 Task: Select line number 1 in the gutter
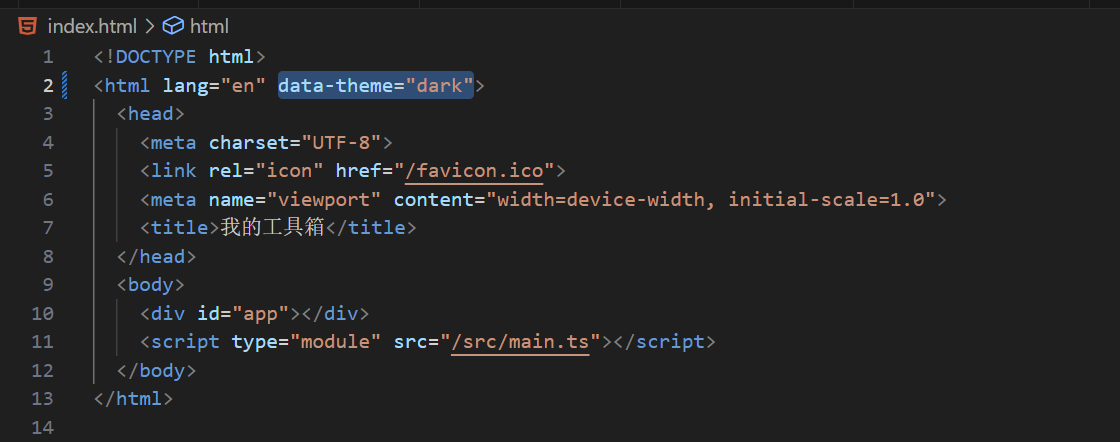[x=48, y=56]
